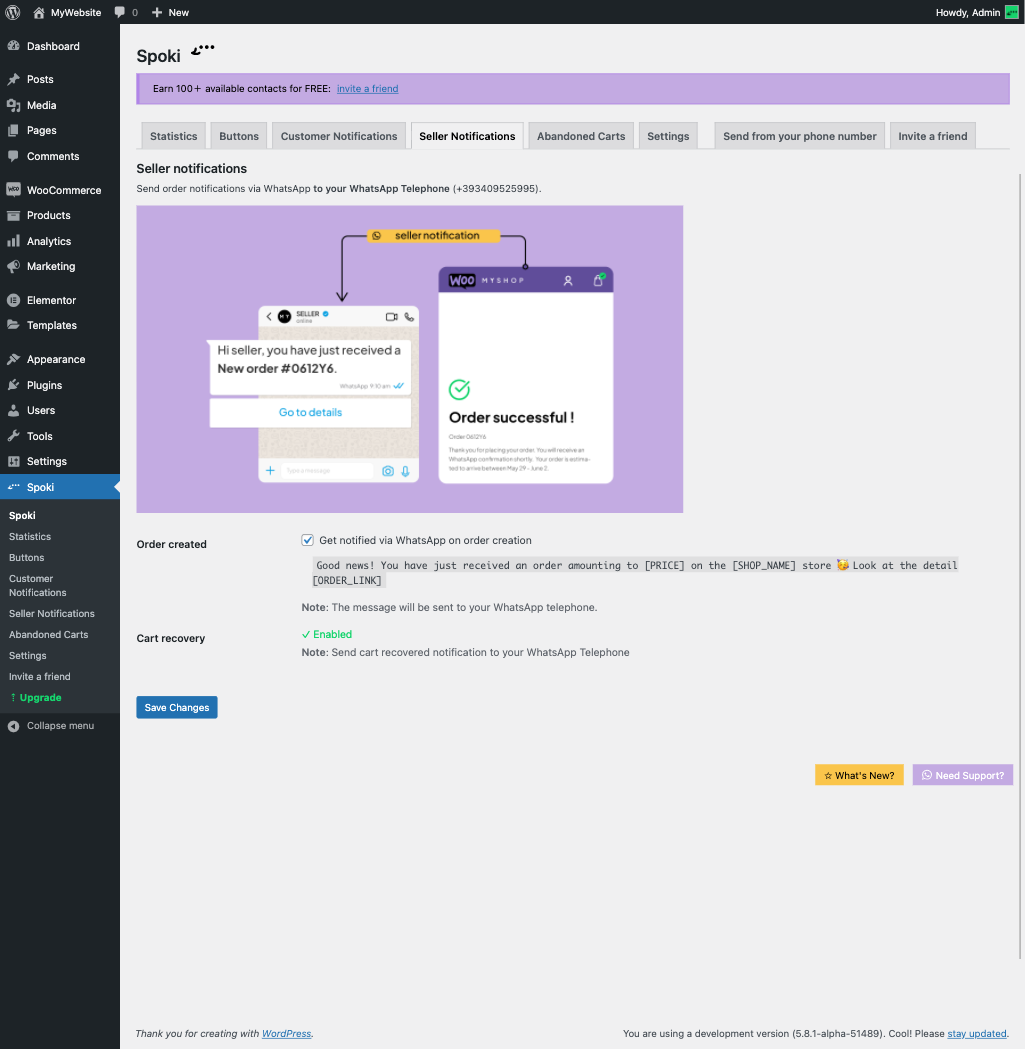Click the WordPress logo icon
This screenshot has height=1049, width=1025.
[13, 12]
